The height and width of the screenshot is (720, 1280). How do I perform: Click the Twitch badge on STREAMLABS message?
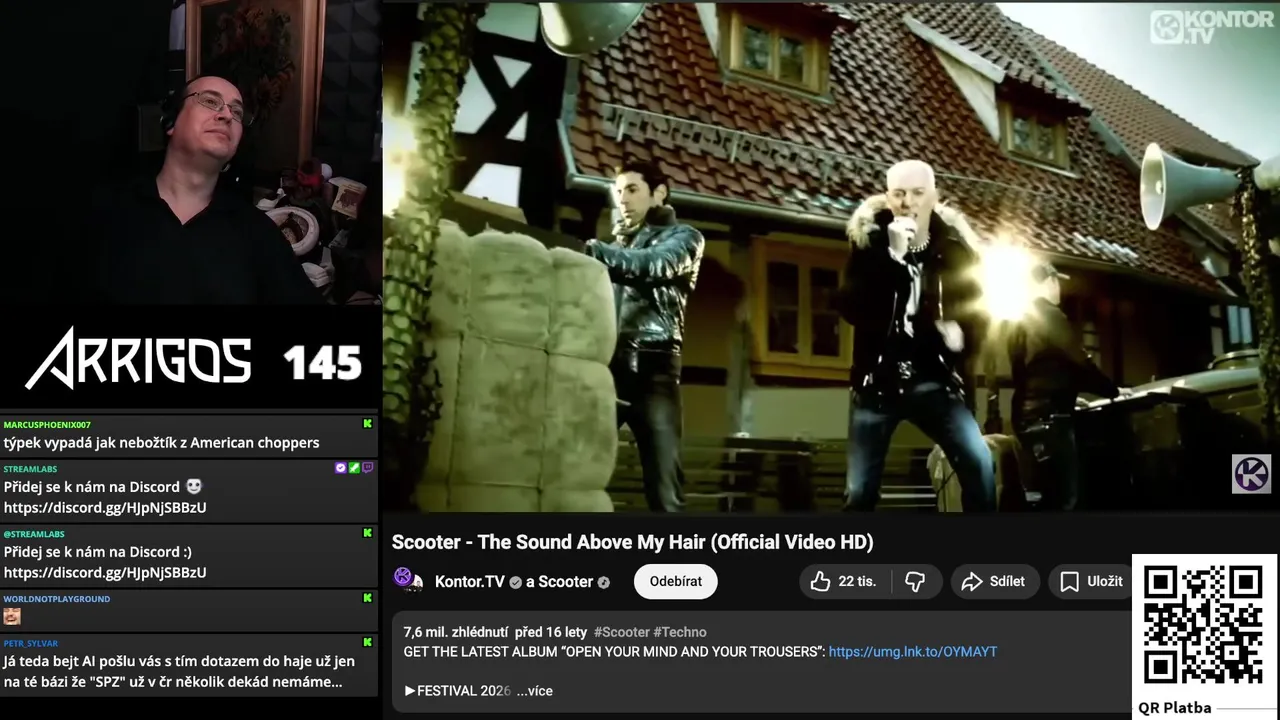coord(367,468)
